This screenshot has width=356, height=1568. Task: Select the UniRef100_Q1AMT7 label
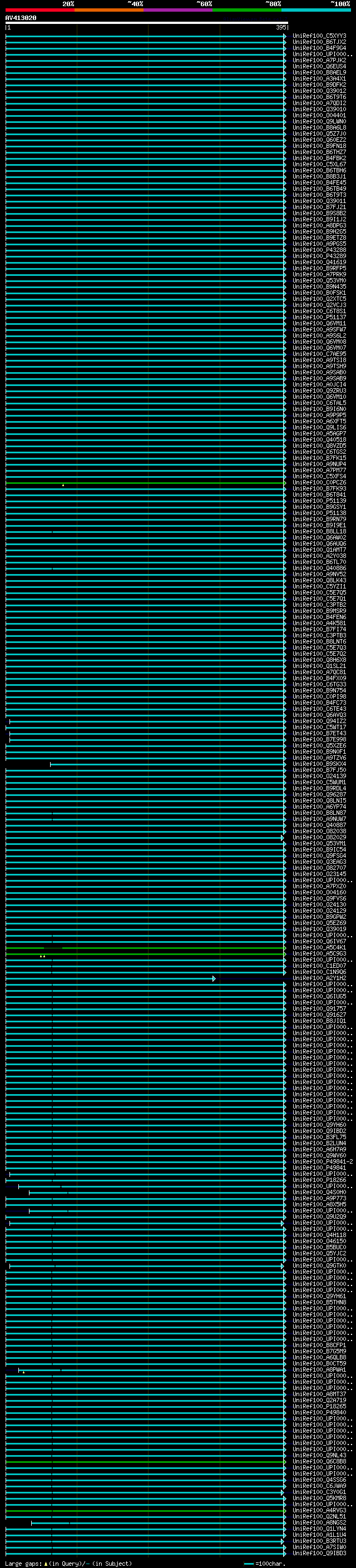pos(319,550)
